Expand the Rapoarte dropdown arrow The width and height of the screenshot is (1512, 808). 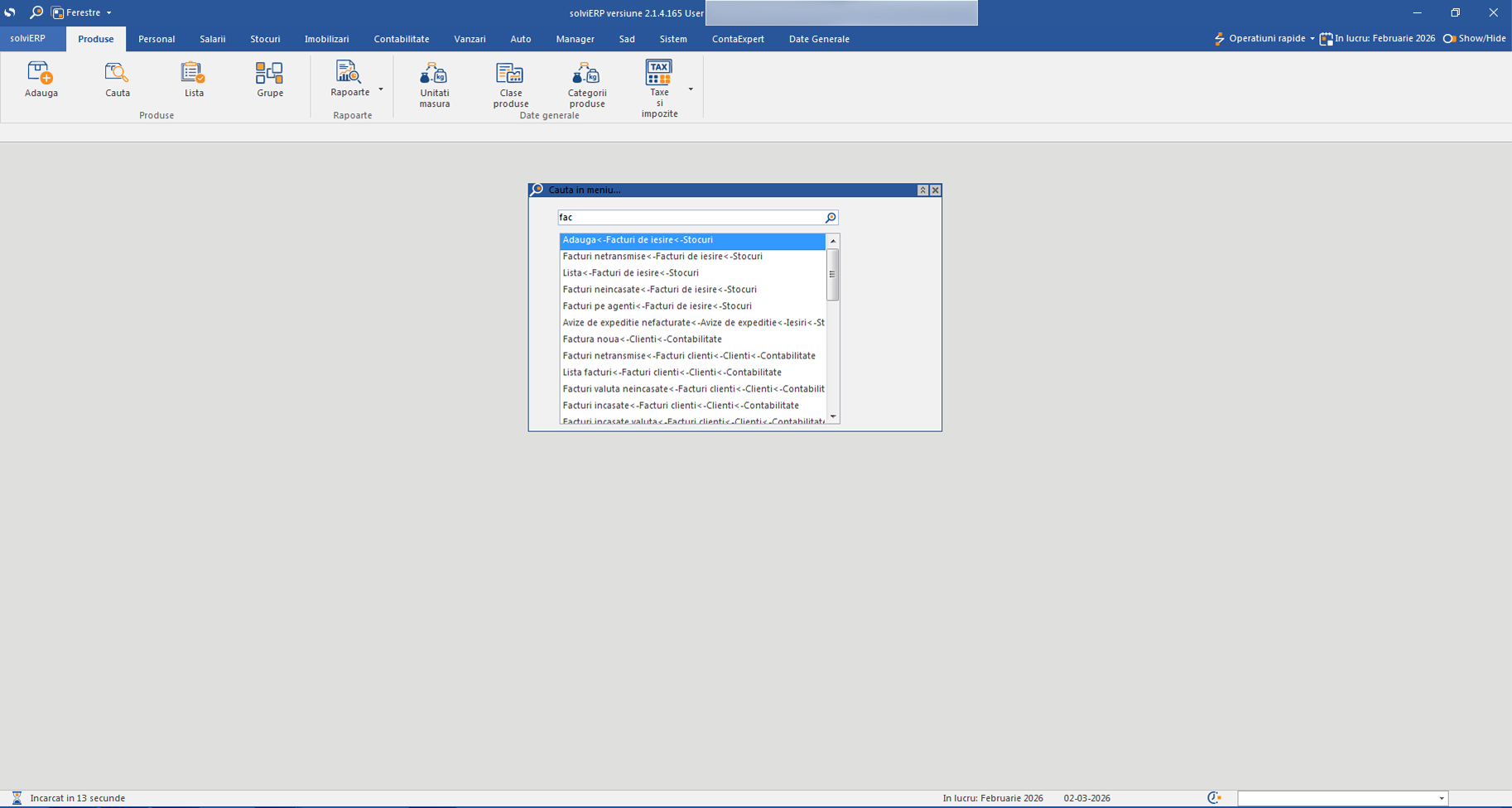coord(381,89)
